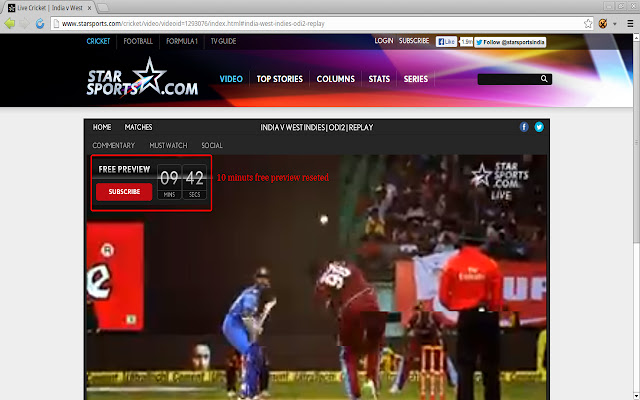This screenshot has width=640, height=400.
Task: Bookmark page with the star icon
Action: (588, 24)
